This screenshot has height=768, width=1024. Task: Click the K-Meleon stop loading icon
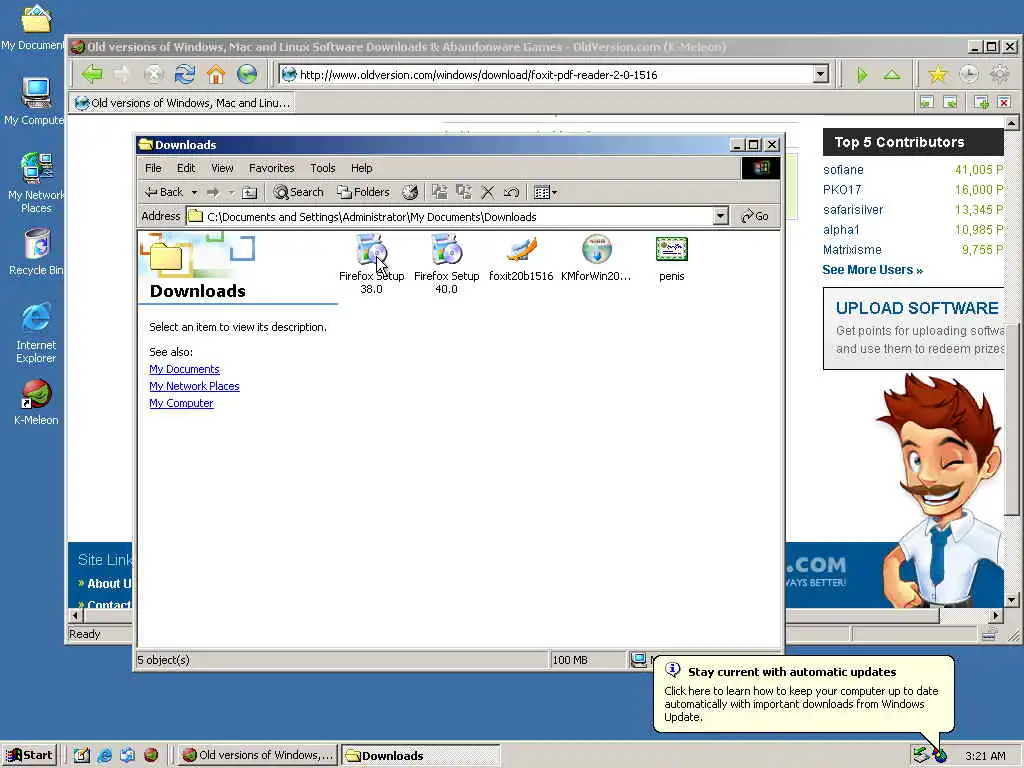pyautogui.click(x=153, y=74)
